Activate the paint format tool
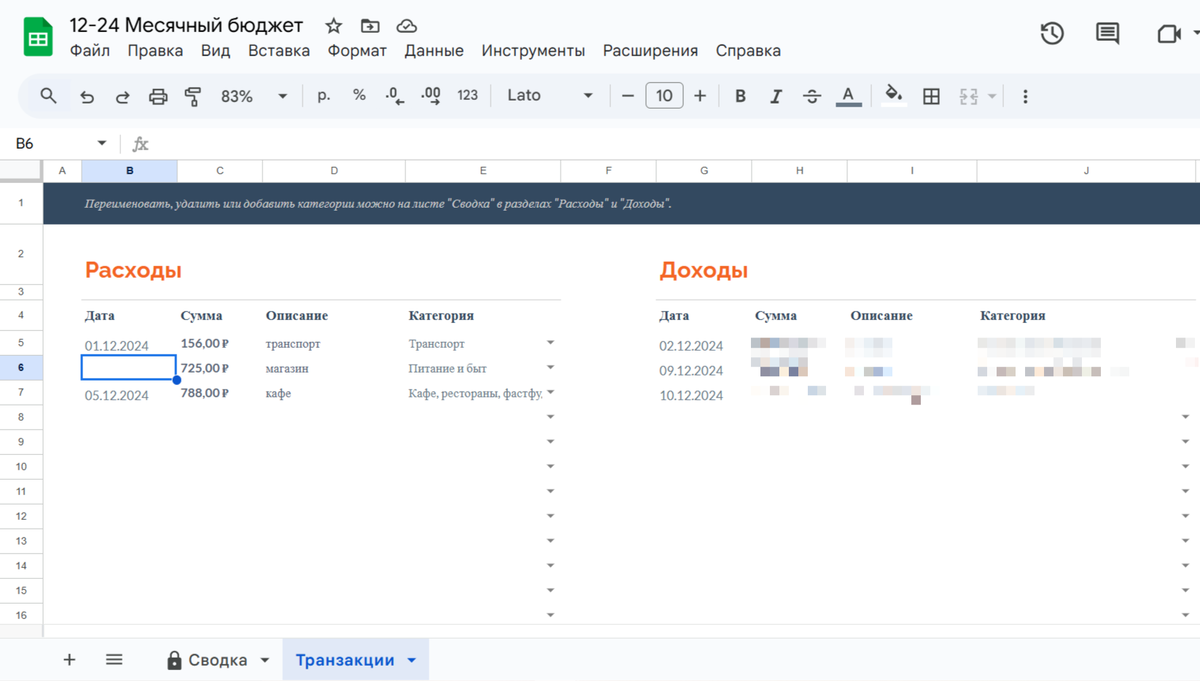The image size is (1200, 681). [193, 96]
